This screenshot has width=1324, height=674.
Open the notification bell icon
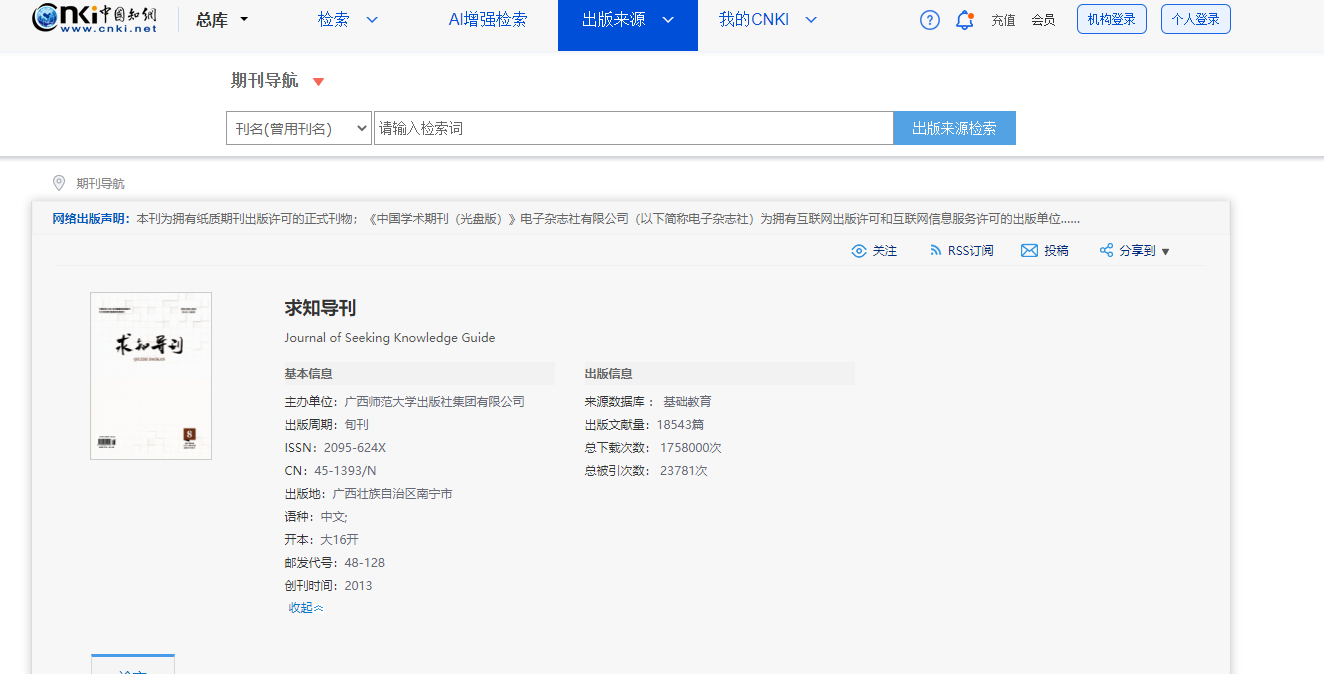click(964, 20)
